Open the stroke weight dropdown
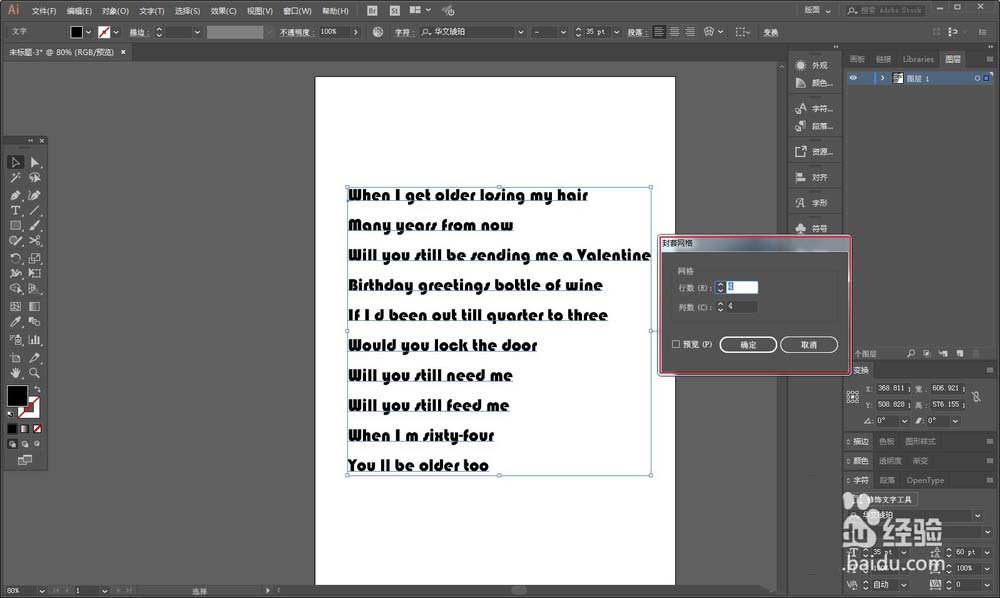1000x598 pixels. 197,32
